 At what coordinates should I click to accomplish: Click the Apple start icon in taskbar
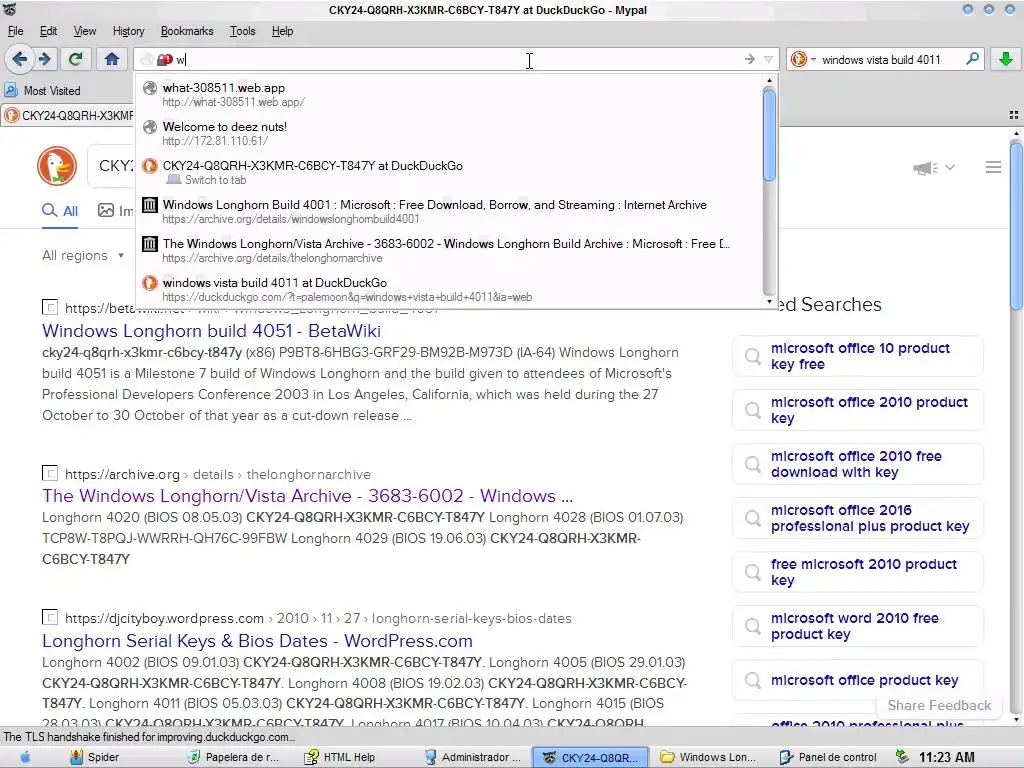25,757
